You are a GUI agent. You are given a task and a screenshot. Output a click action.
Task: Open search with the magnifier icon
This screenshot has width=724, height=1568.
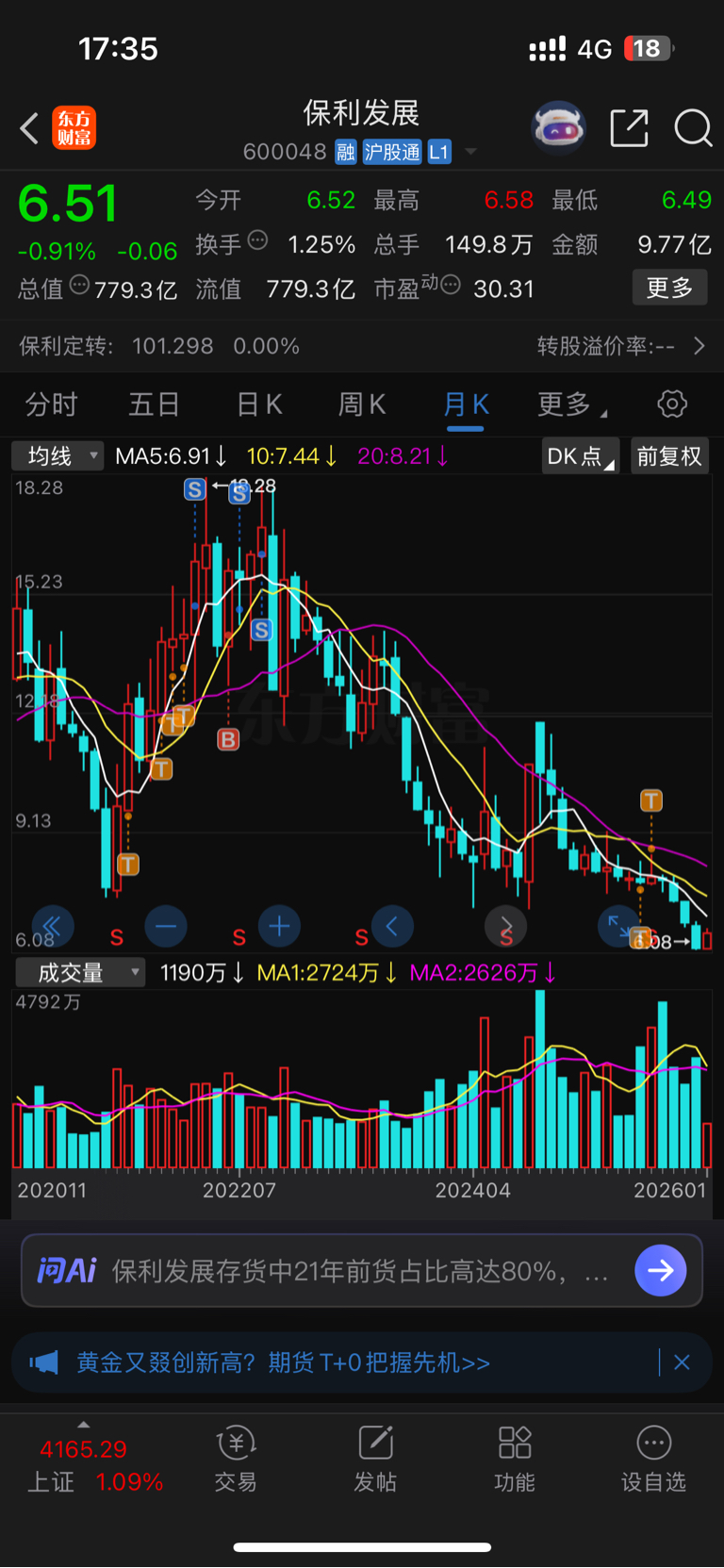(693, 127)
